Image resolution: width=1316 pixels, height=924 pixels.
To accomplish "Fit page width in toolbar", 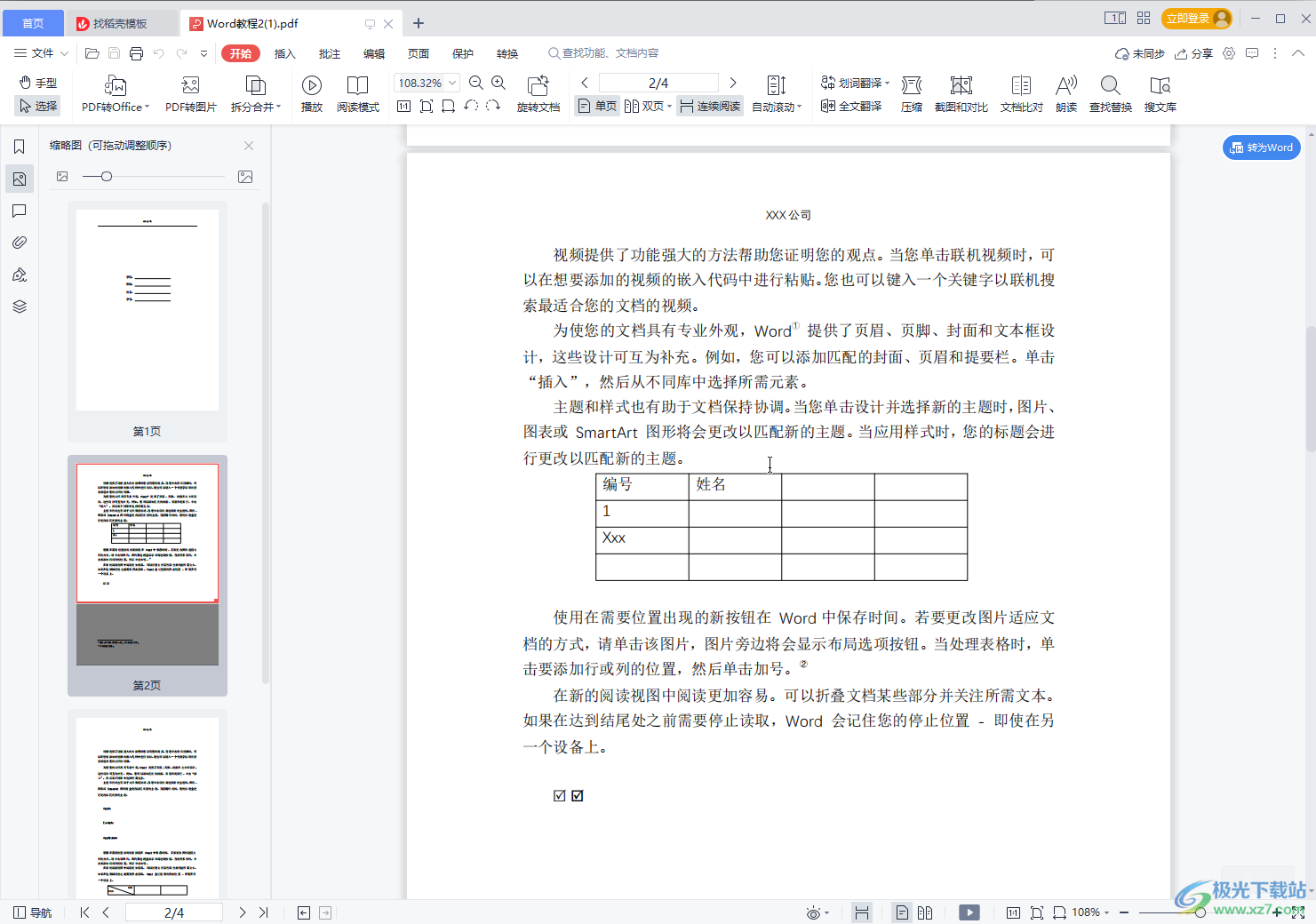I will pyautogui.click(x=449, y=106).
